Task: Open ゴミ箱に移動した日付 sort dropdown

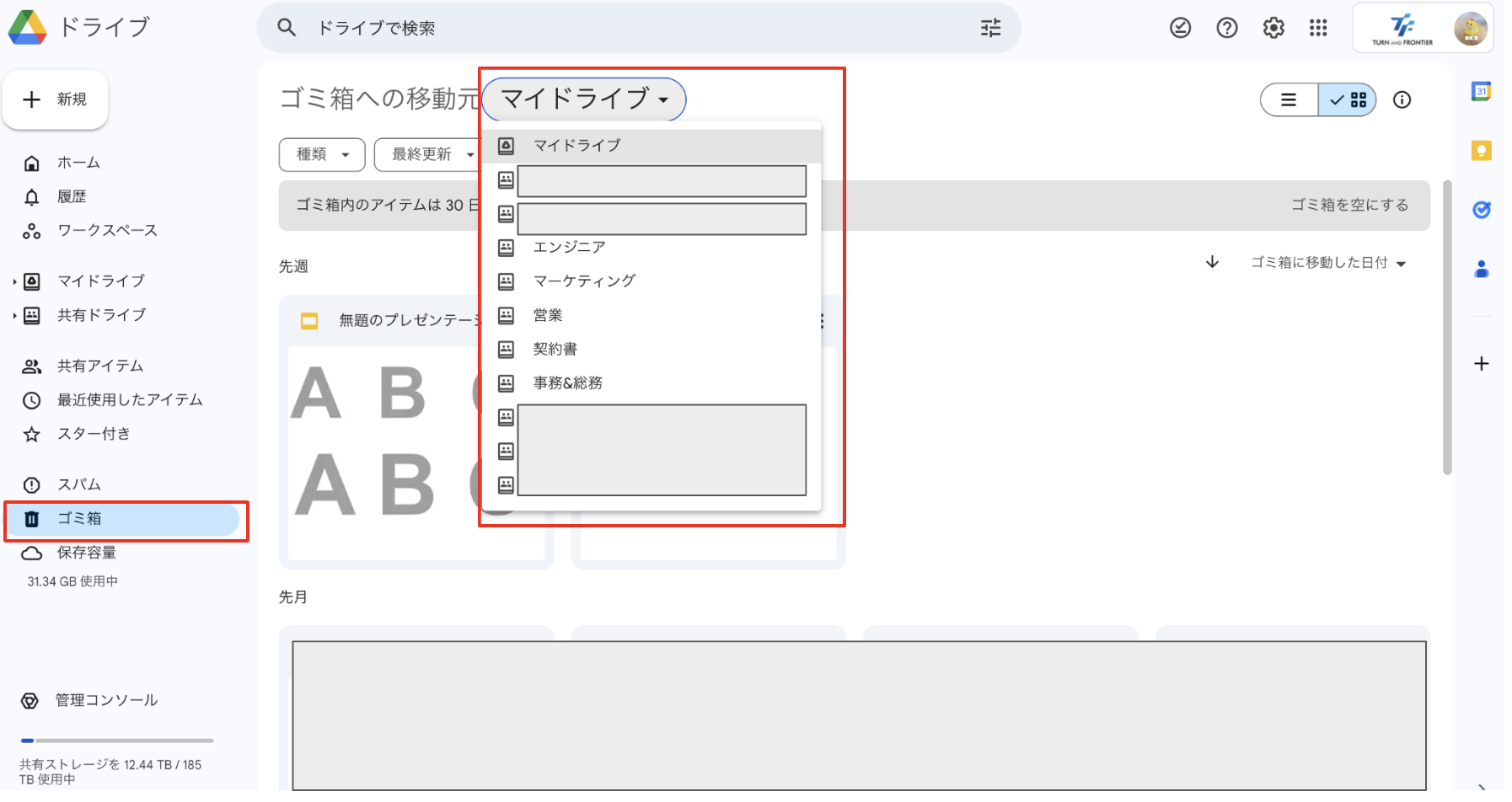Action: (1327, 263)
